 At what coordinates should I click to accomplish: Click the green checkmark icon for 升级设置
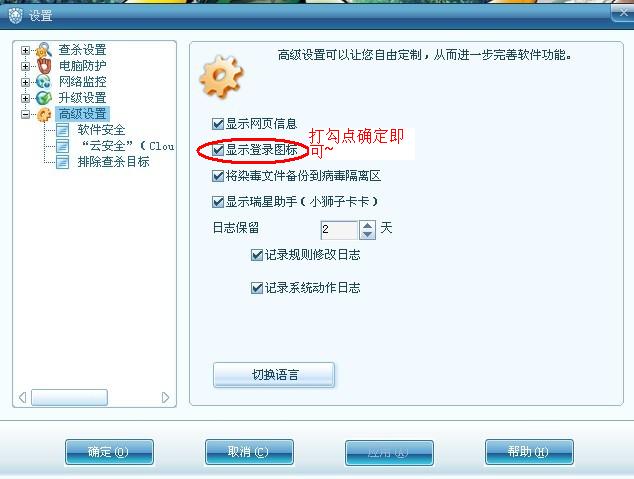pos(43,98)
